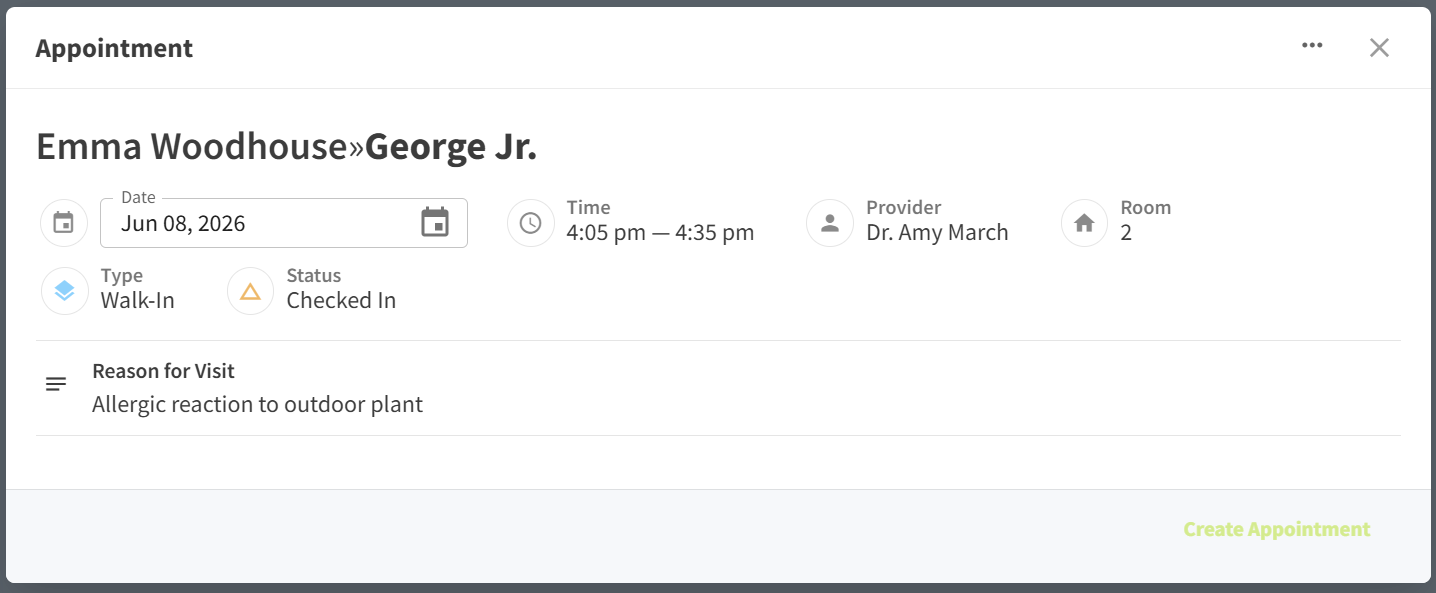Click the Reason for Visit heading
The width and height of the screenshot is (1436, 593).
point(163,371)
